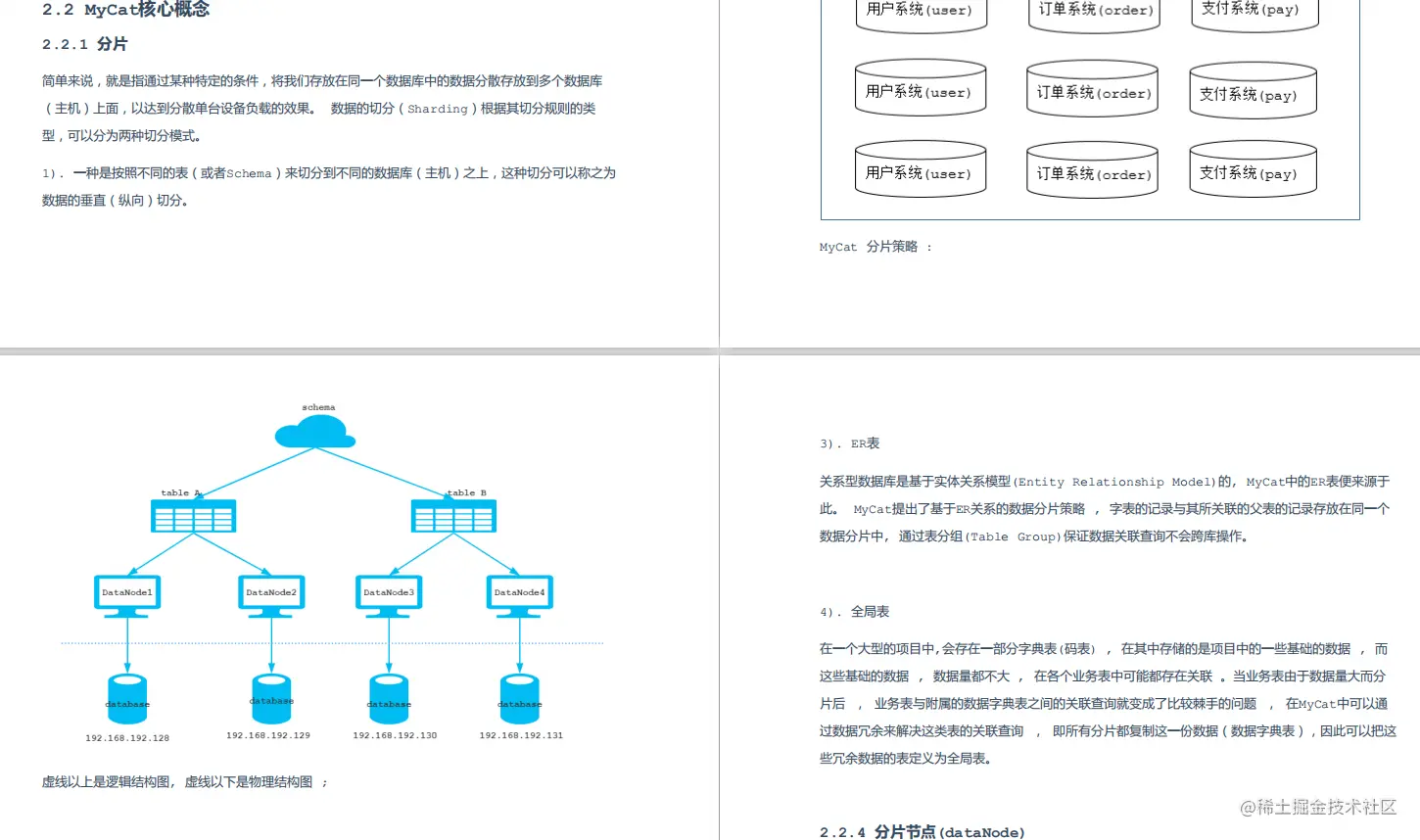The height and width of the screenshot is (840, 1420).
Task: Click the table A grid icon
Action: click(x=193, y=515)
